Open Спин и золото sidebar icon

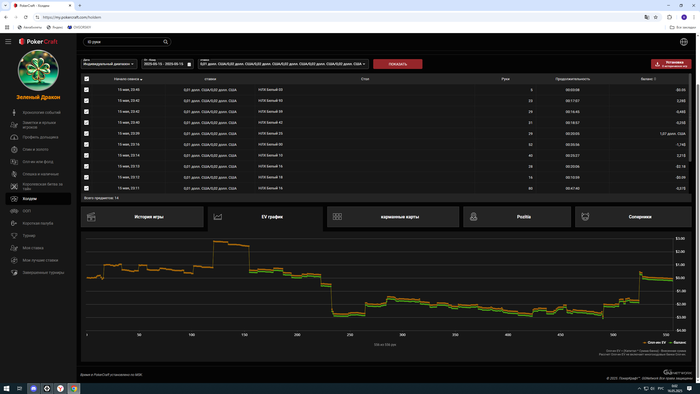pyautogui.click(x=14, y=149)
